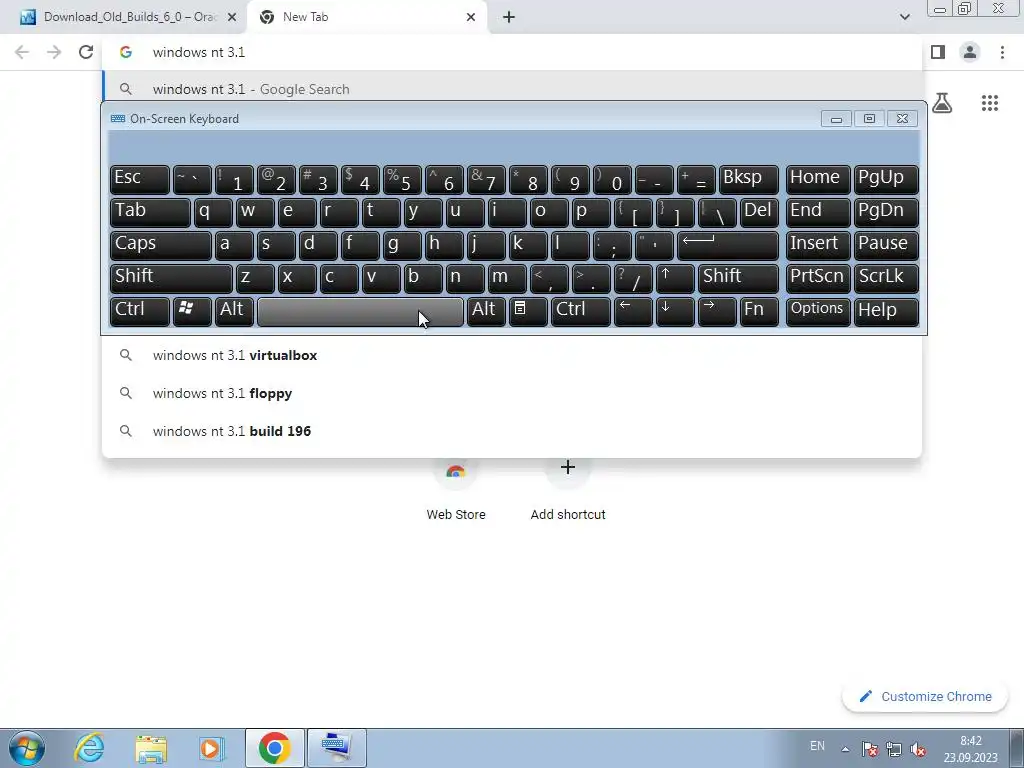Viewport: 1024px width, 768px height.
Task: Choose the 'windows nt 3.1 virtualbox' suggestion
Action: pyautogui.click(x=513, y=355)
